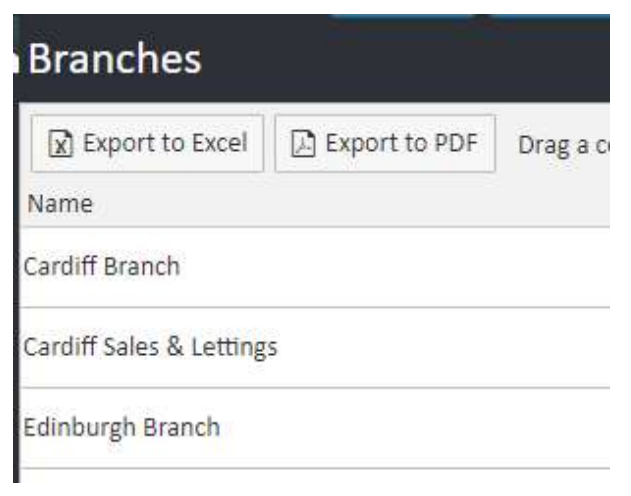Click the column grouping drop area
The image size is (631, 496).
[x=563, y=144]
